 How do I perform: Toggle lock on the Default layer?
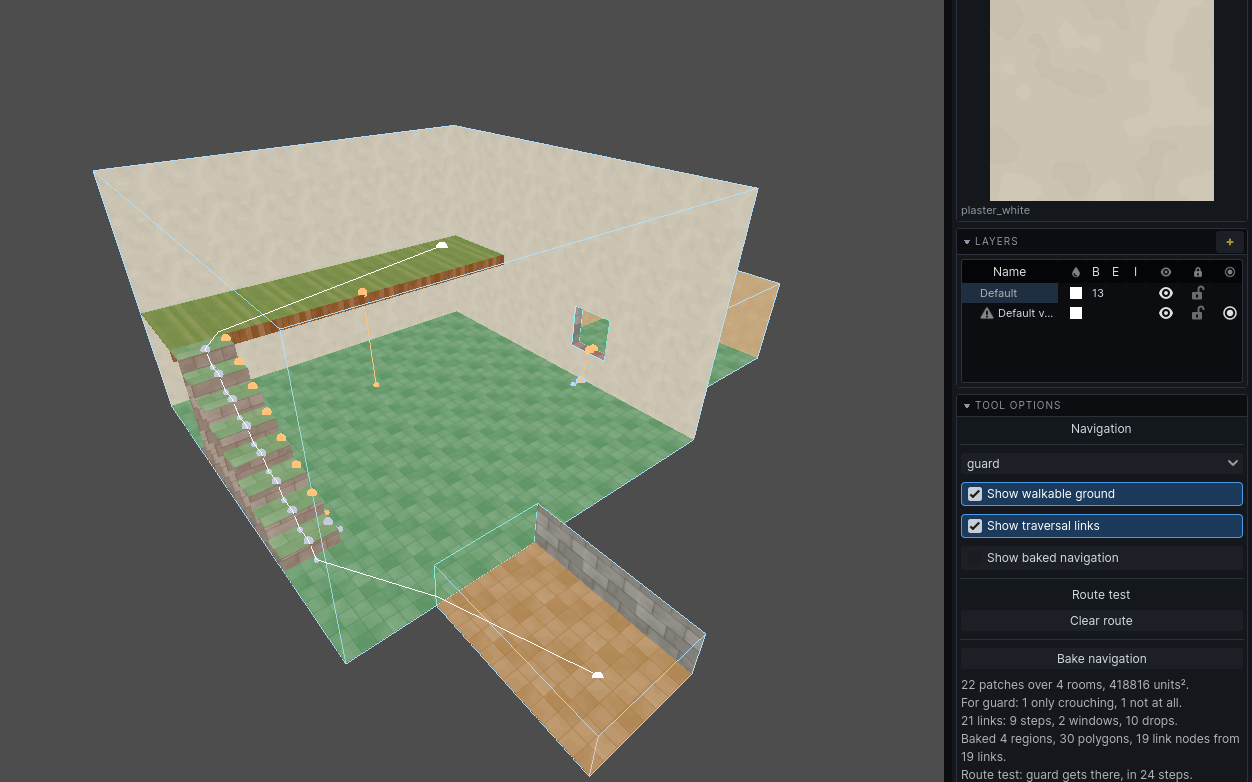pyautogui.click(x=1198, y=293)
